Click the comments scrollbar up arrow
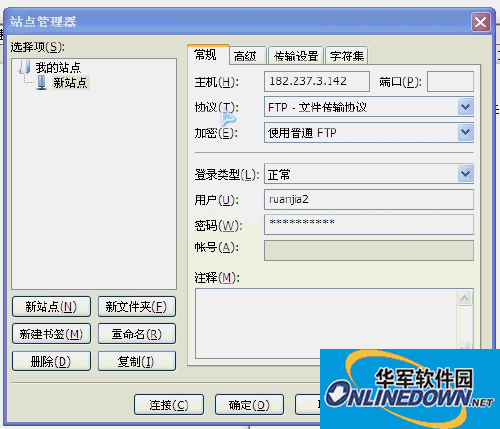The width and height of the screenshot is (500, 429). coord(465,298)
